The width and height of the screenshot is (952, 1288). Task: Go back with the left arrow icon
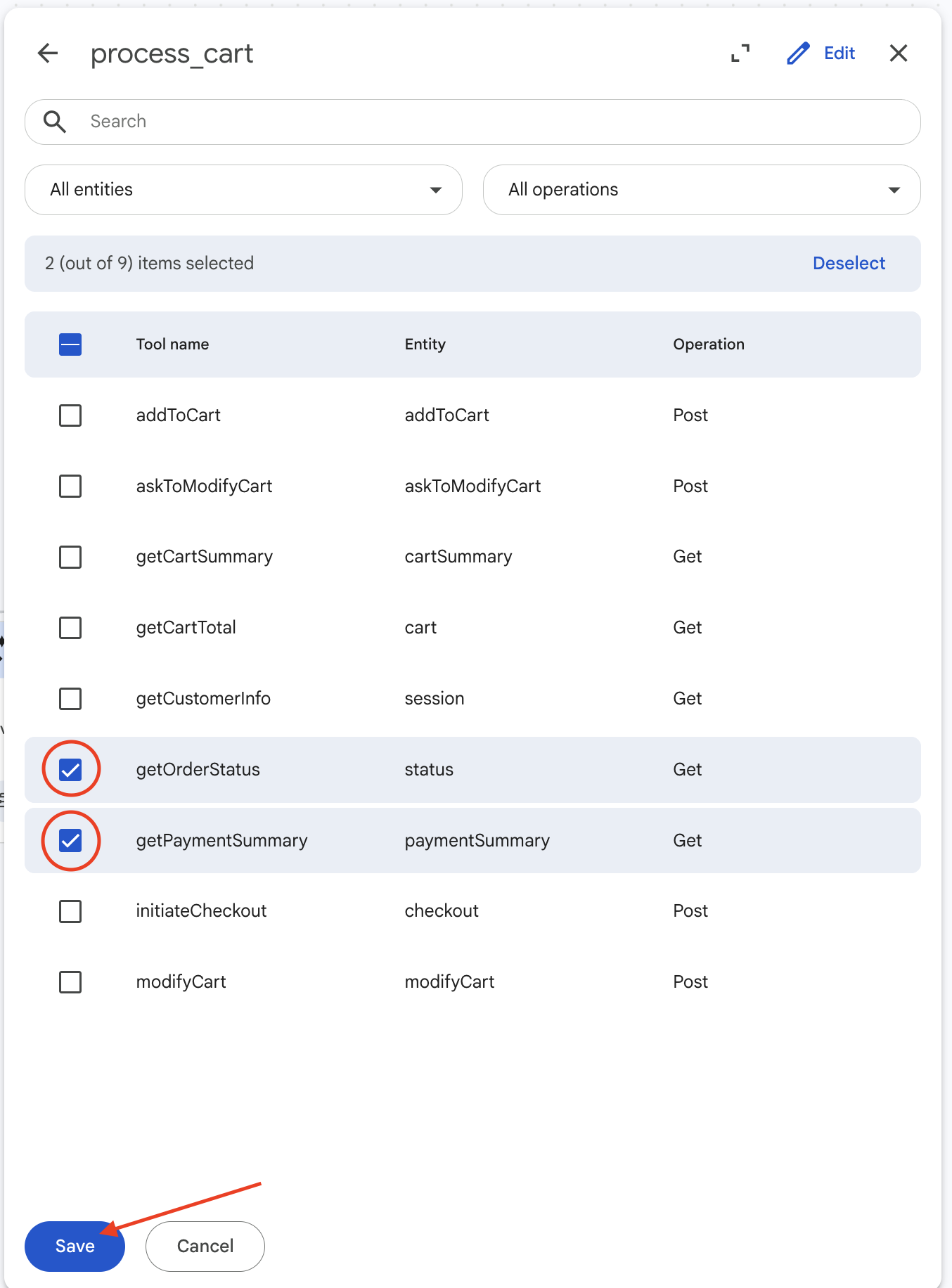[x=48, y=53]
